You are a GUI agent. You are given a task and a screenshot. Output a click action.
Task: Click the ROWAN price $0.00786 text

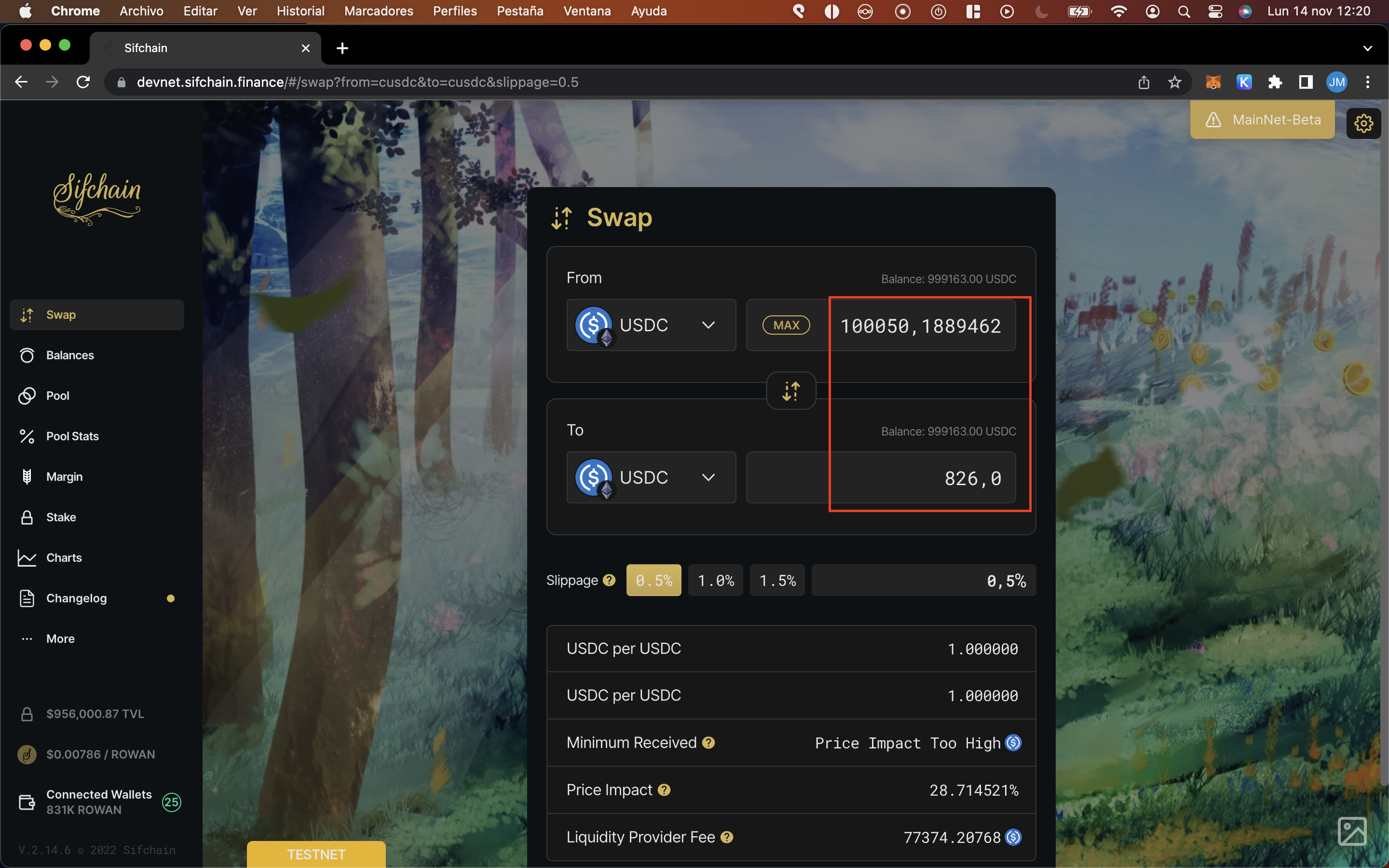coord(101,754)
